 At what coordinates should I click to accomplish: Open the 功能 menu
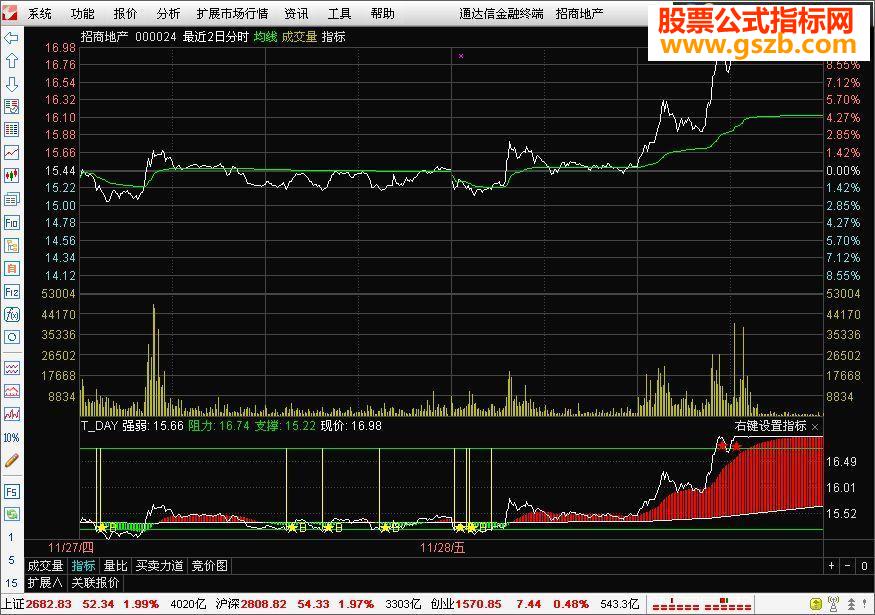83,13
